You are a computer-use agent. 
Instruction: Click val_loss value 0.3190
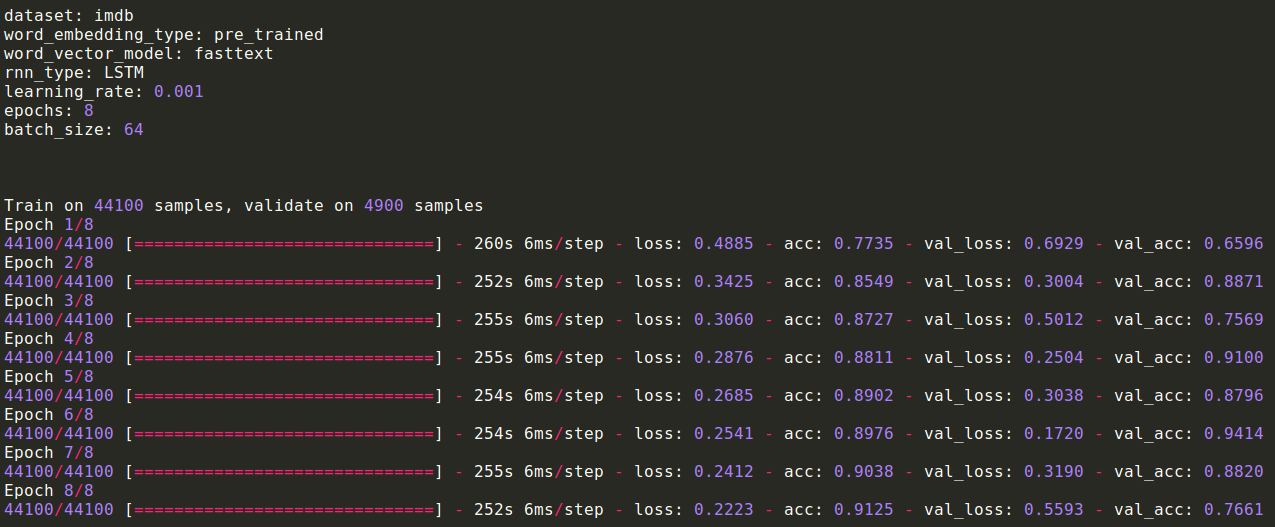[1054, 471]
